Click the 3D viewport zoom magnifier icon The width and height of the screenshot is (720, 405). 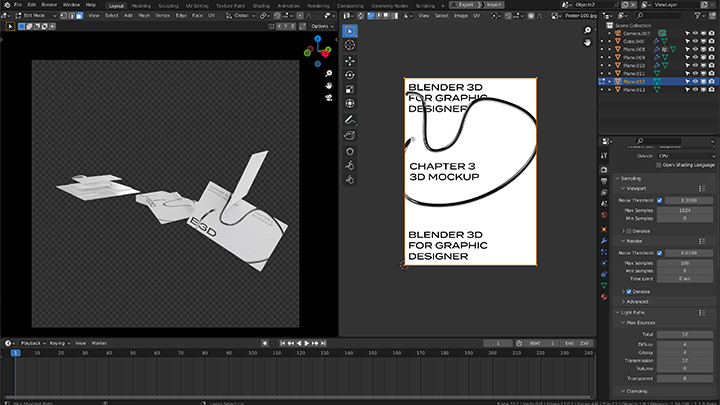(x=329, y=73)
